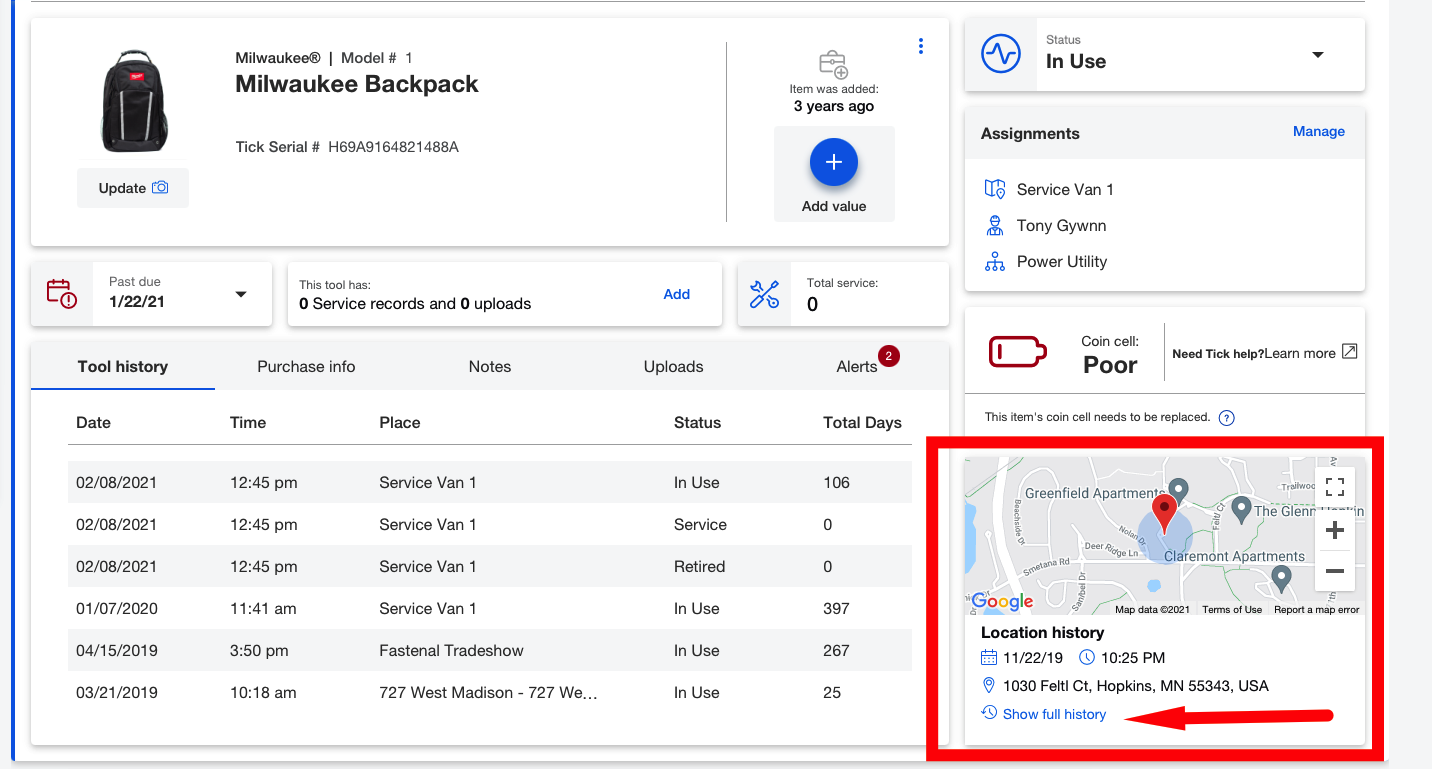
Task: Click the Milwaukee Backpack title
Action: pyautogui.click(x=357, y=84)
